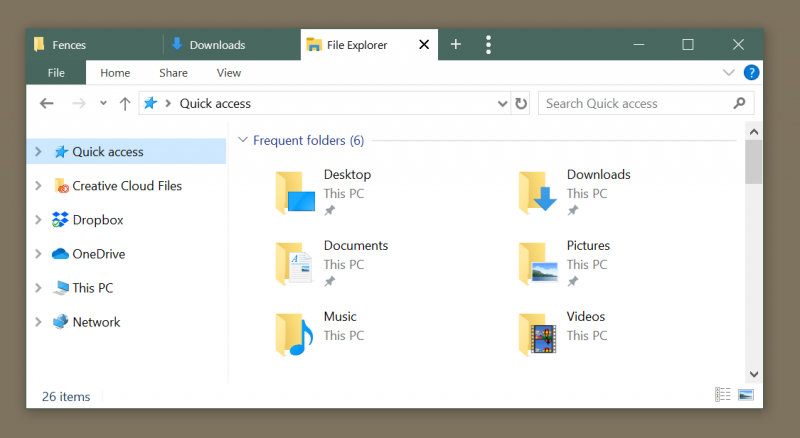Open the File menu
Image resolution: width=800 pixels, height=438 pixels.
click(x=56, y=73)
